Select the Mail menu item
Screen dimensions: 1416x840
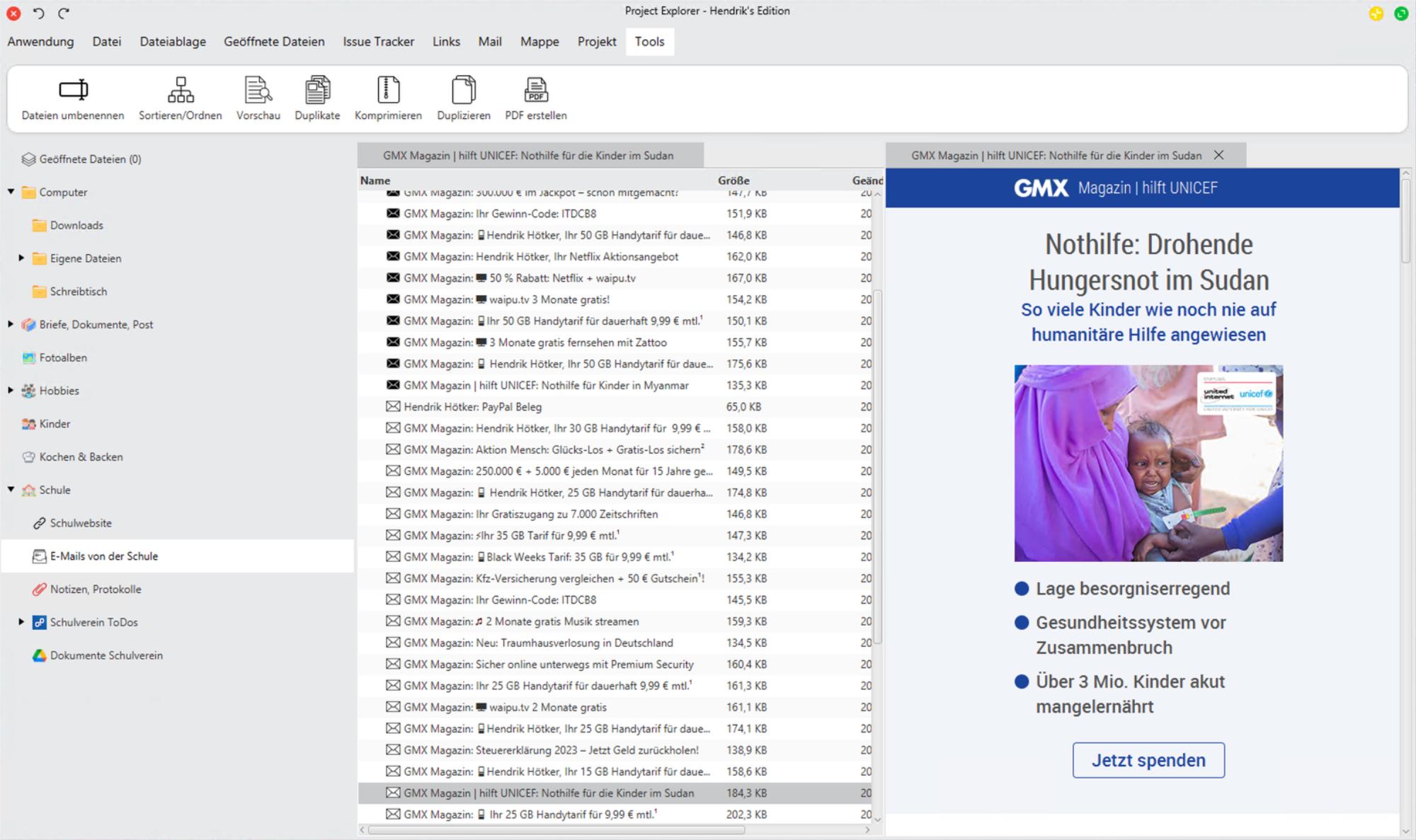tap(490, 42)
